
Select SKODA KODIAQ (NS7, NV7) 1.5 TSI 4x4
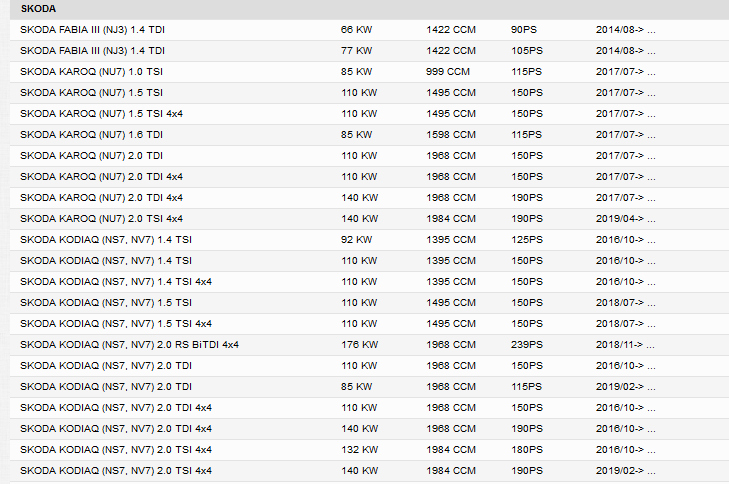click(x=116, y=324)
